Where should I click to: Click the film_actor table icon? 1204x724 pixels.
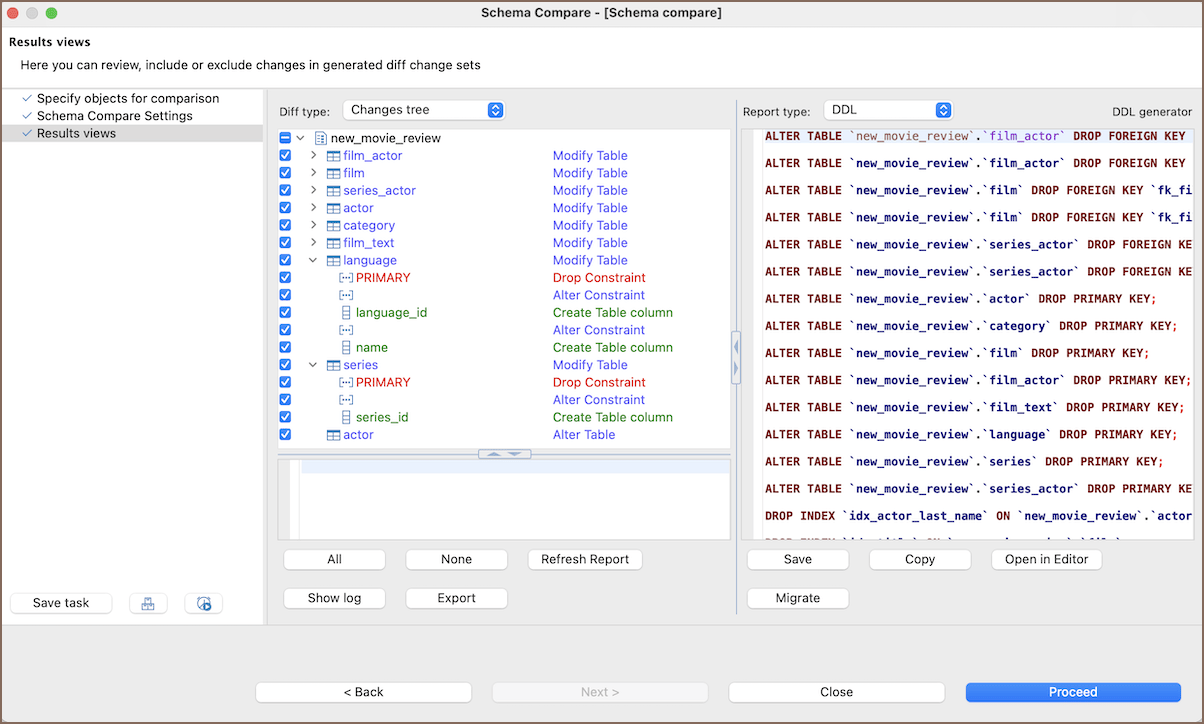click(x=334, y=156)
